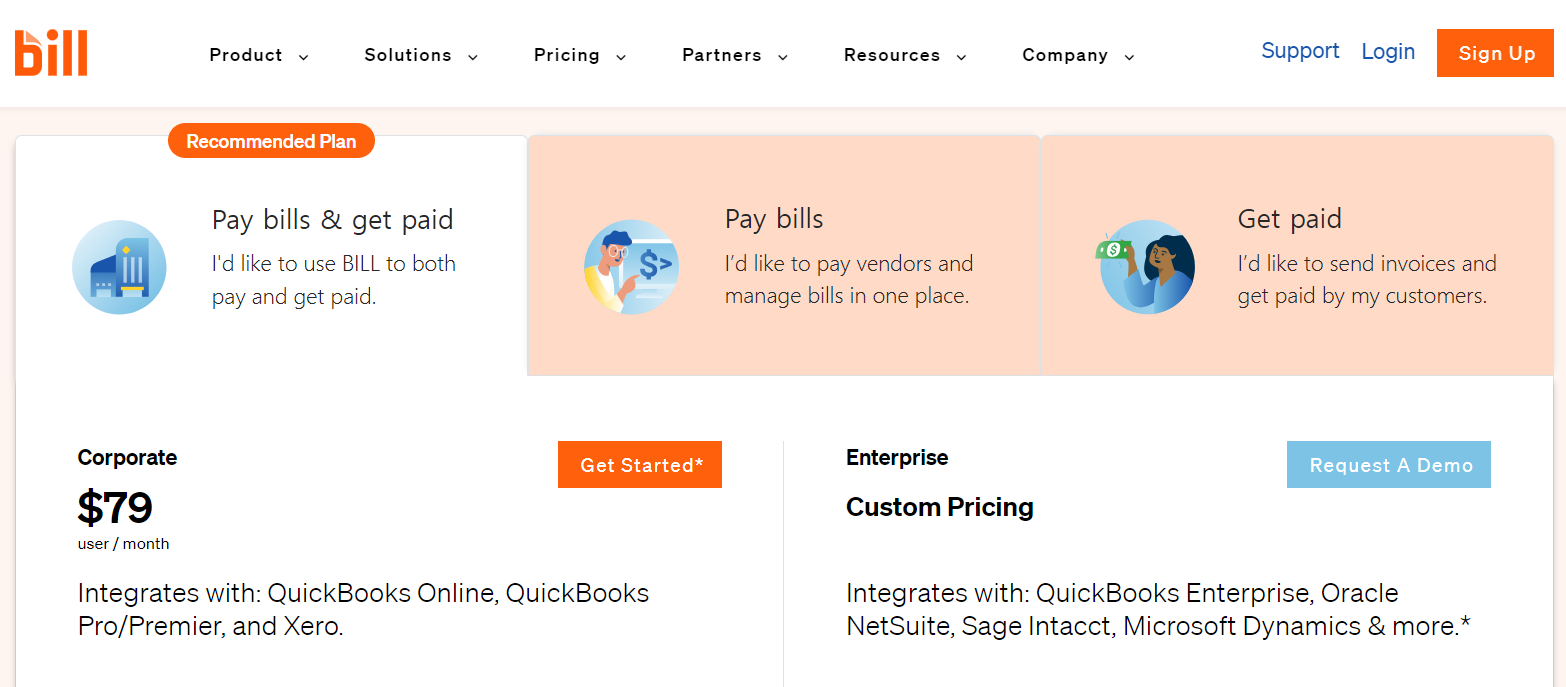Switch to the Pay bills tab
1566x687 pixels.
point(784,256)
